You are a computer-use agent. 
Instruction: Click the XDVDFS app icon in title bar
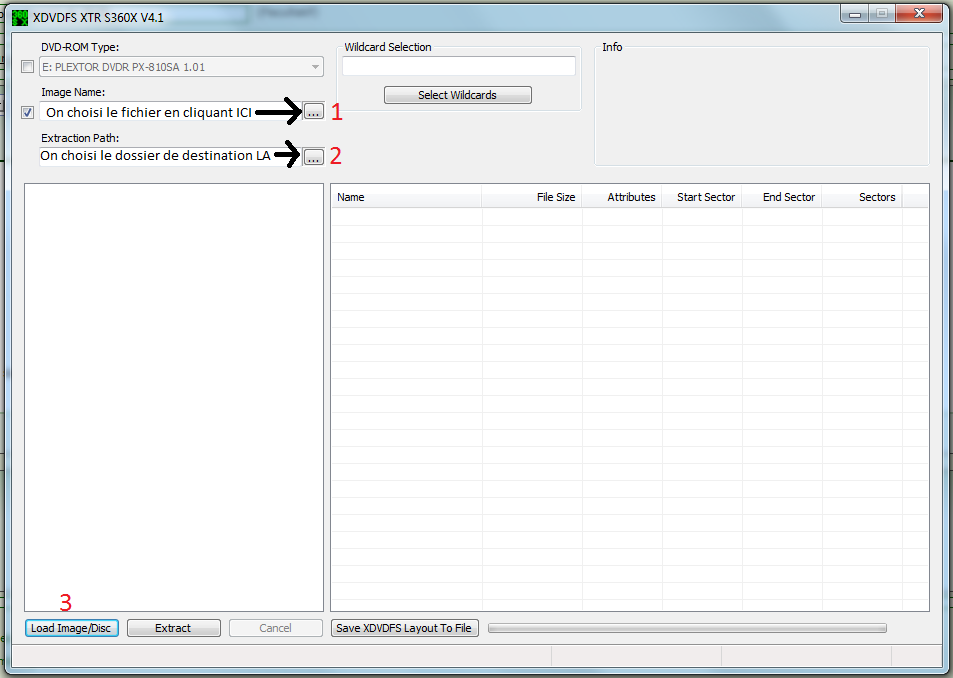pyautogui.click(x=20, y=18)
